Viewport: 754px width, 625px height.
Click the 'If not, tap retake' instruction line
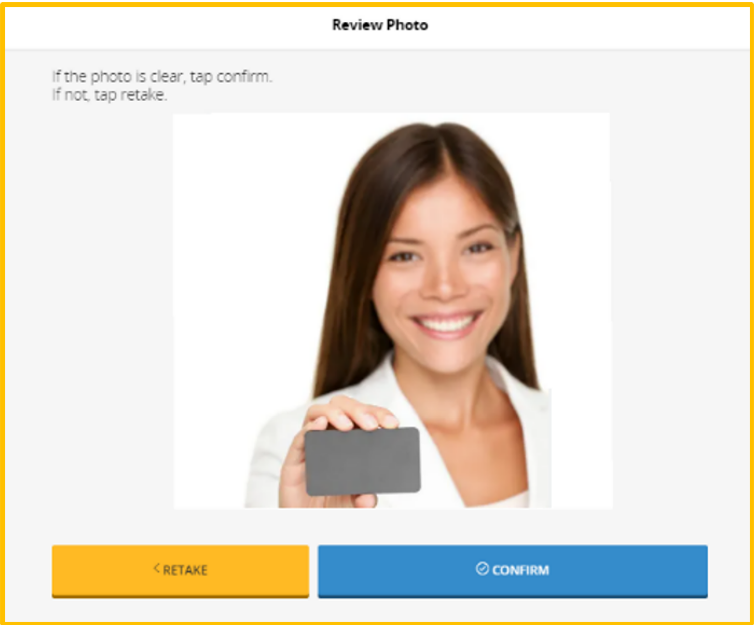(110, 95)
